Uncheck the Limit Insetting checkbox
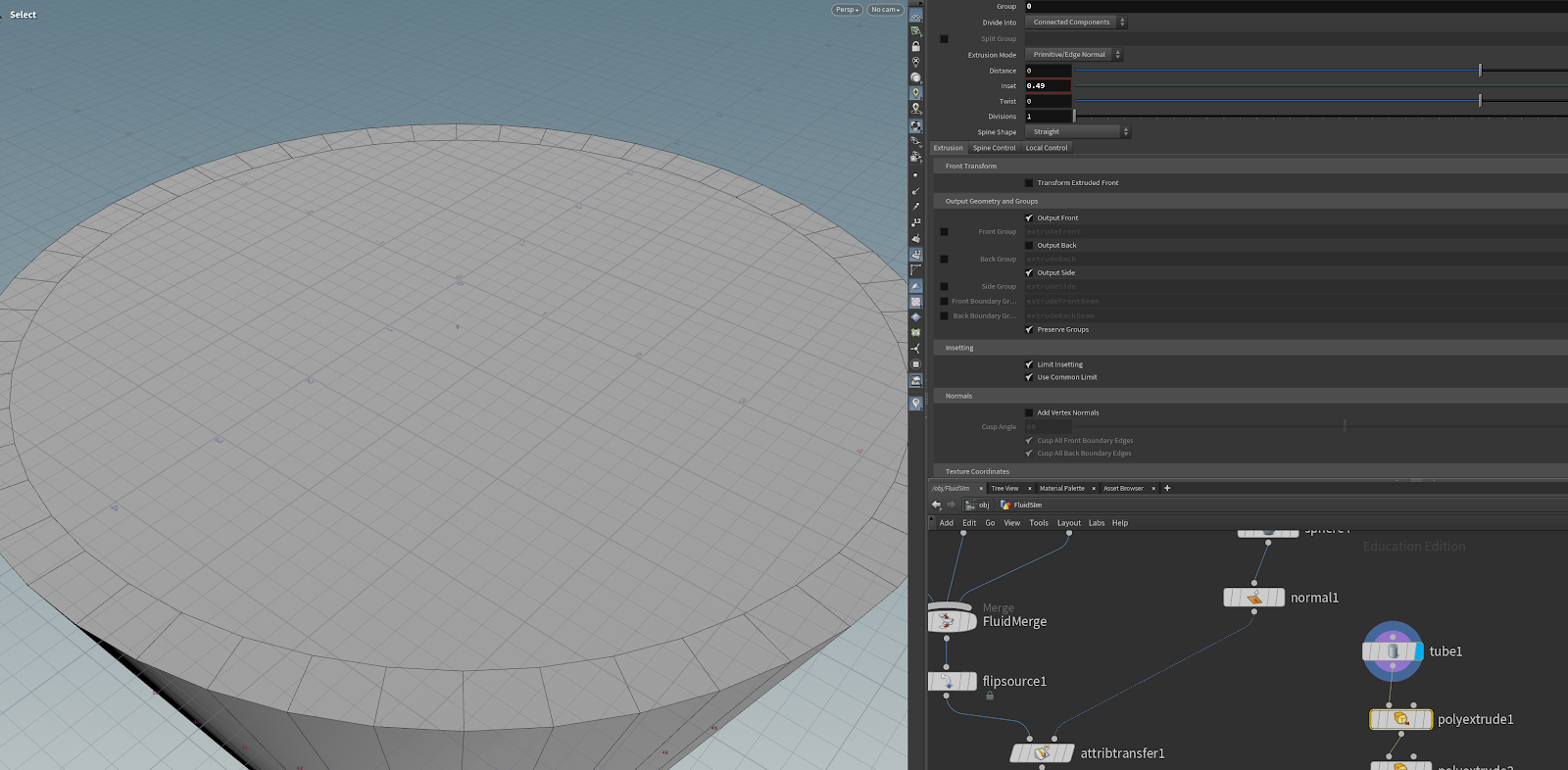The image size is (1568, 770). pyautogui.click(x=1029, y=364)
